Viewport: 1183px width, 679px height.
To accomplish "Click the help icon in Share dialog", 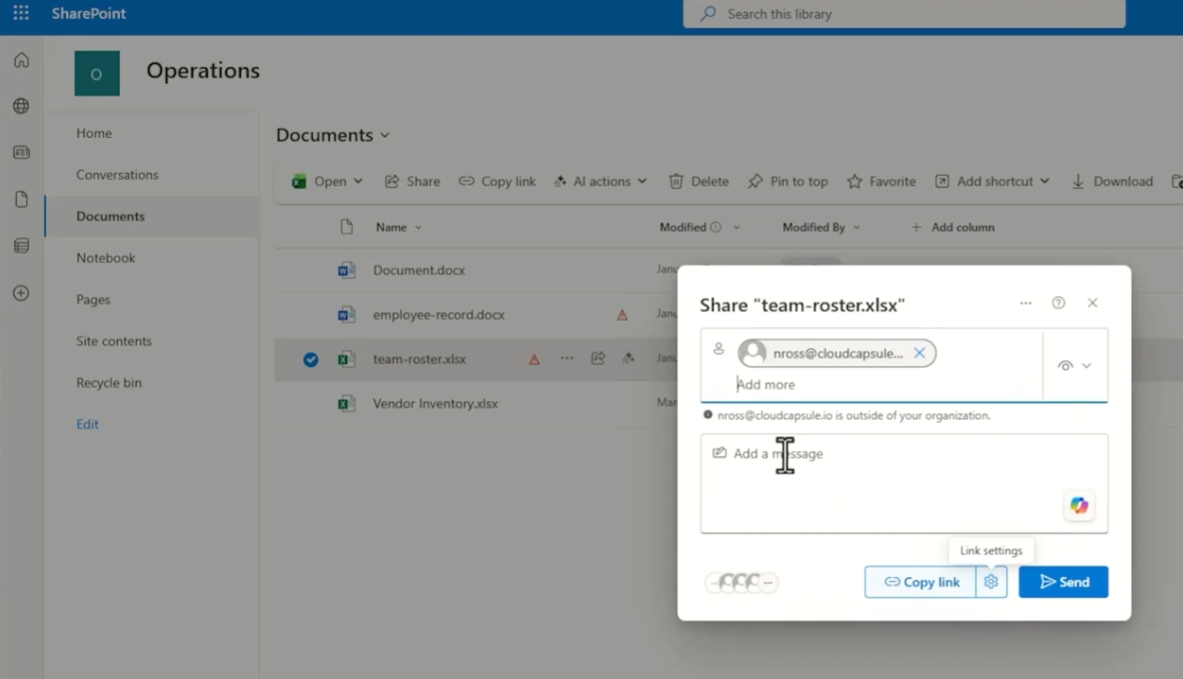I will click(x=1058, y=303).
